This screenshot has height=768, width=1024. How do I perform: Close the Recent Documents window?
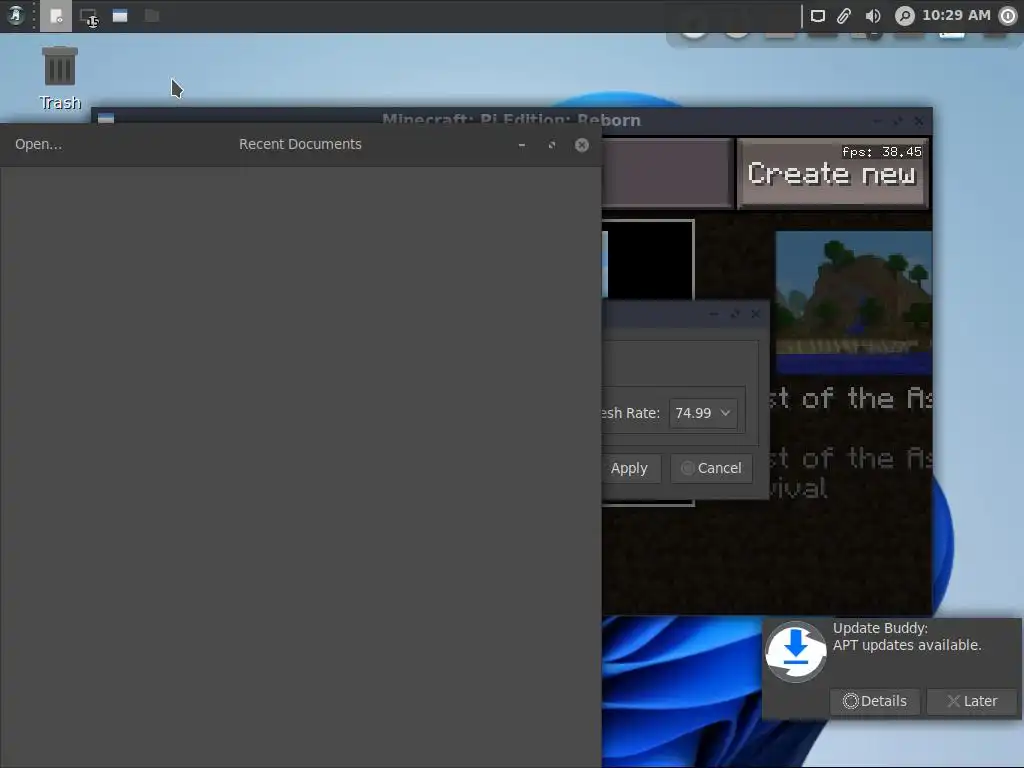point(582,145)
